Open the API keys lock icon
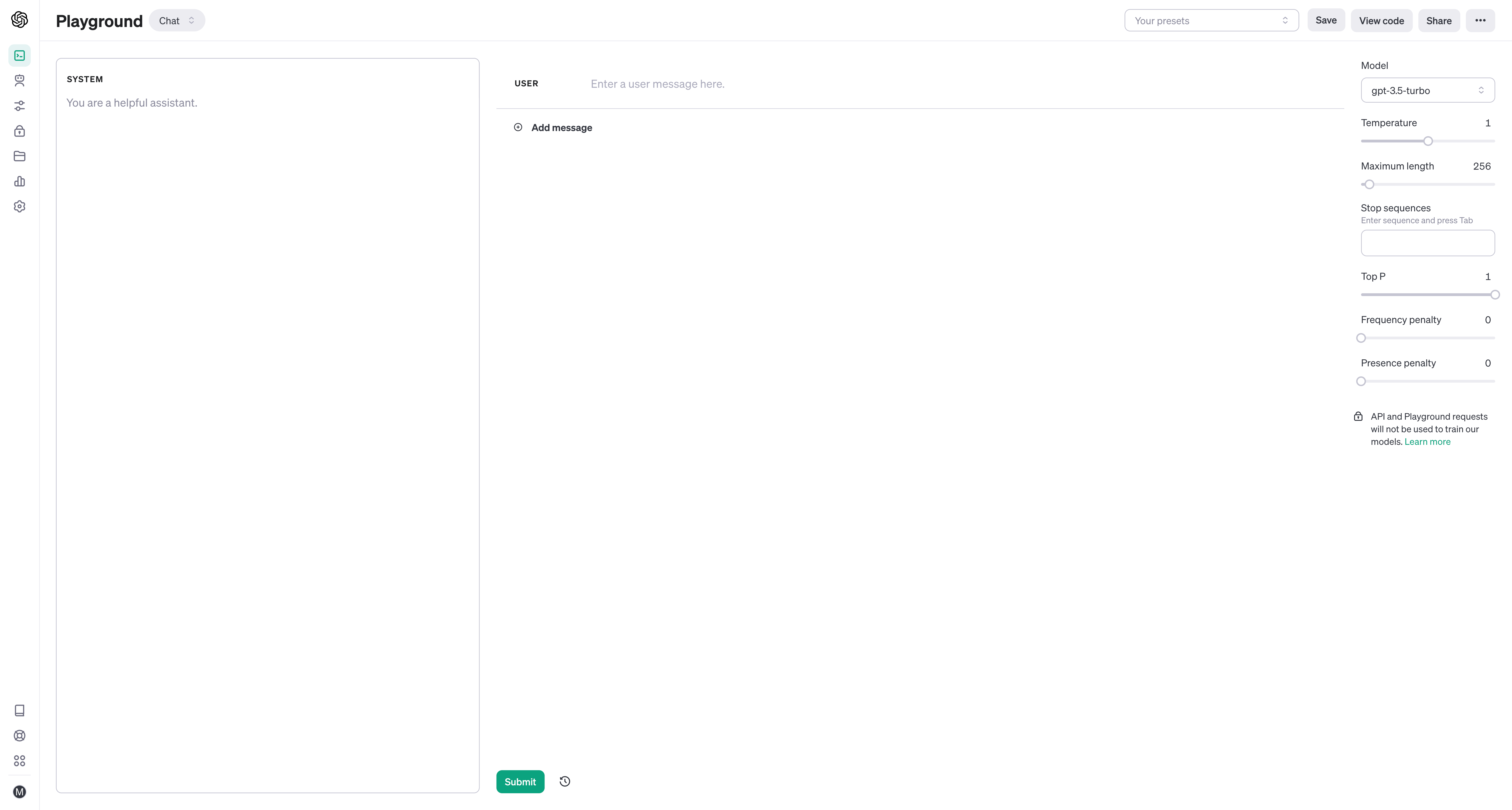 [x=19, y=131]
